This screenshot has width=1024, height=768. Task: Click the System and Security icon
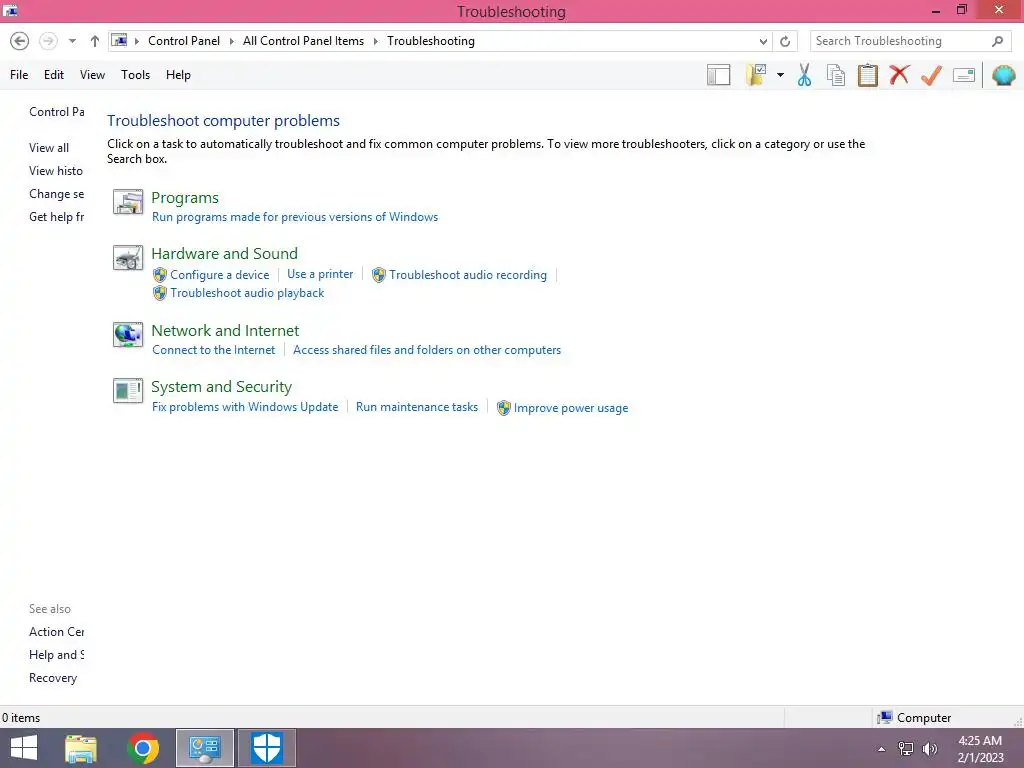(x=128, y=391)
